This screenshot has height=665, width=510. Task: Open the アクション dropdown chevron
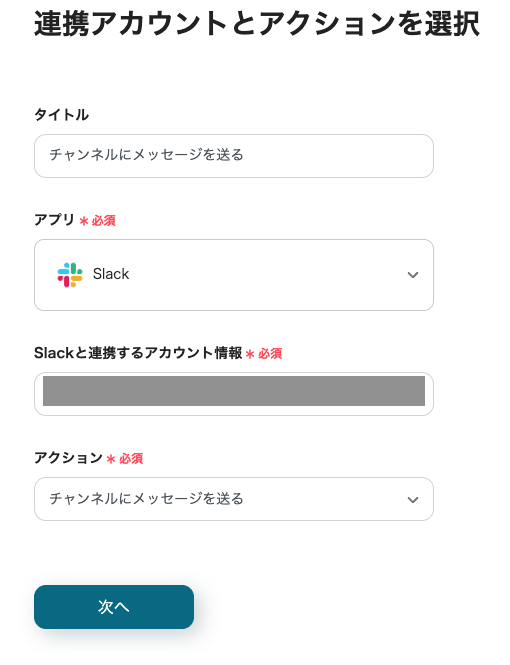(x=412, y=500)
